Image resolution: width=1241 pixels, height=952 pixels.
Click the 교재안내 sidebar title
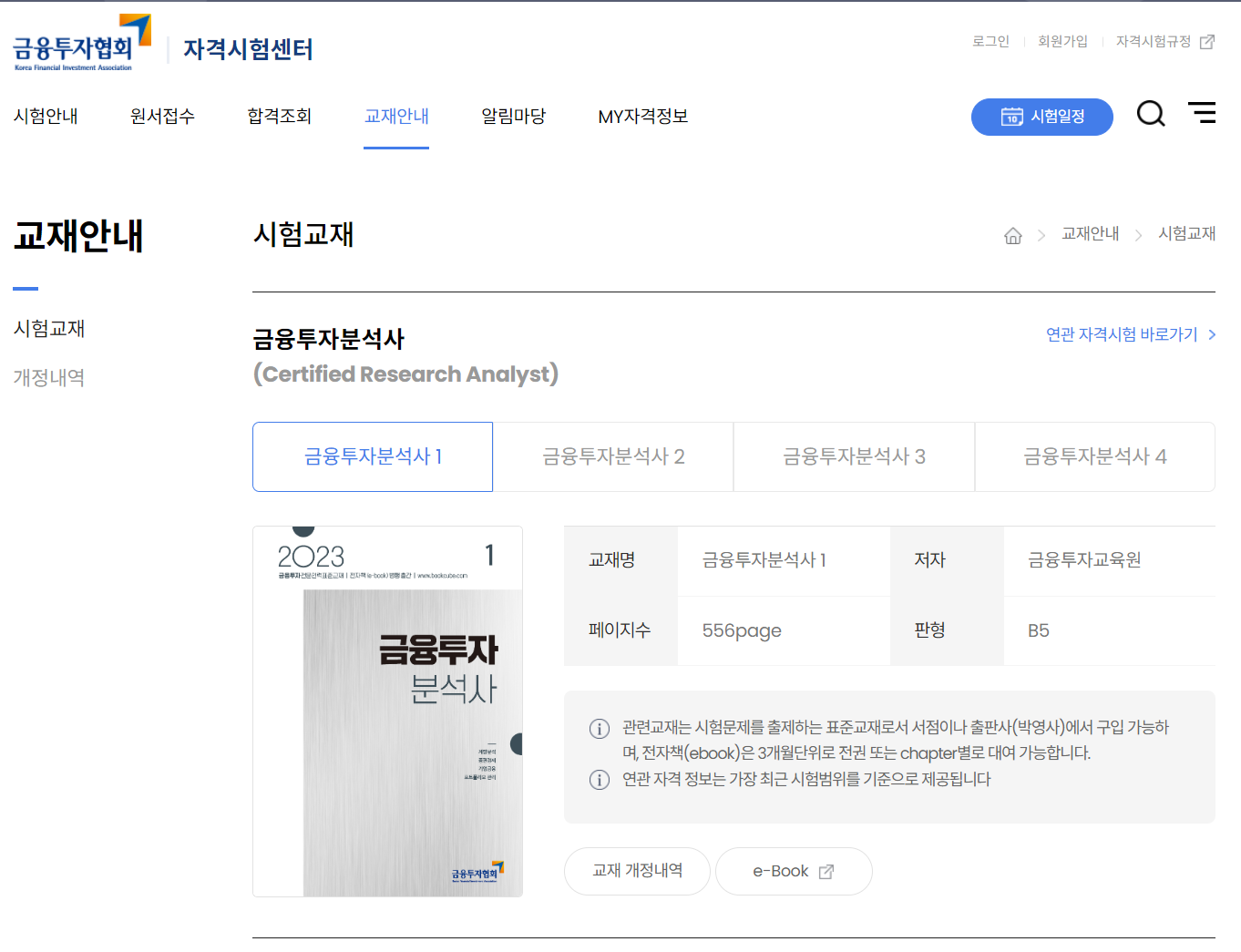(x=78, y=236)
